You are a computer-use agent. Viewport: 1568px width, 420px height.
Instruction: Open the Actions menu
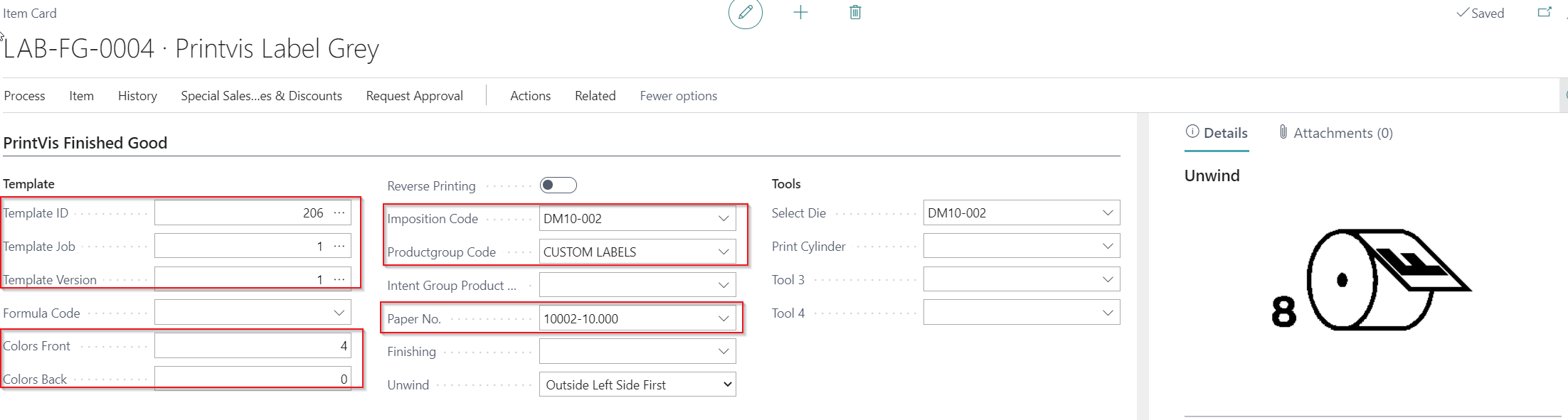[x=530, y=96]
